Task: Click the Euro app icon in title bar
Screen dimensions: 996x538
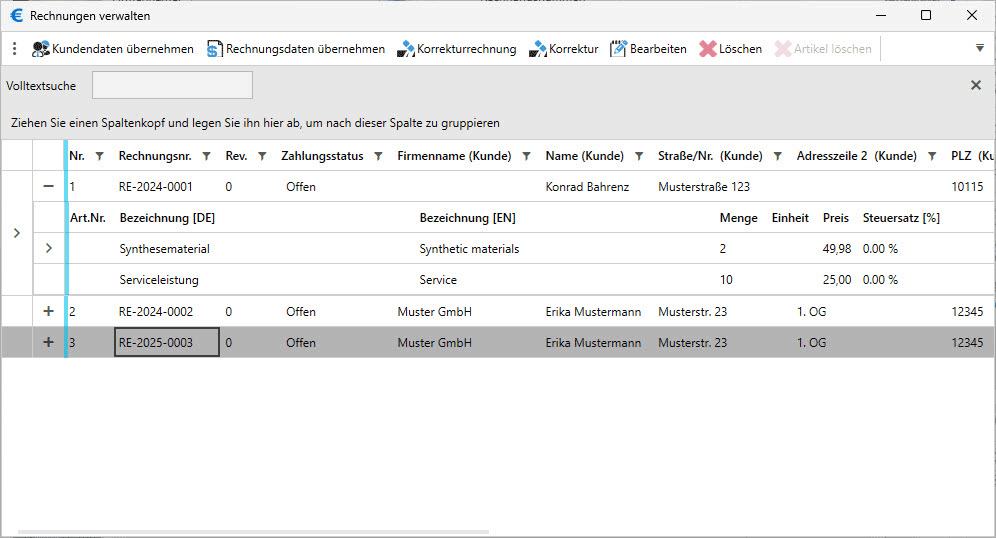Action: [x=17, y=15]
